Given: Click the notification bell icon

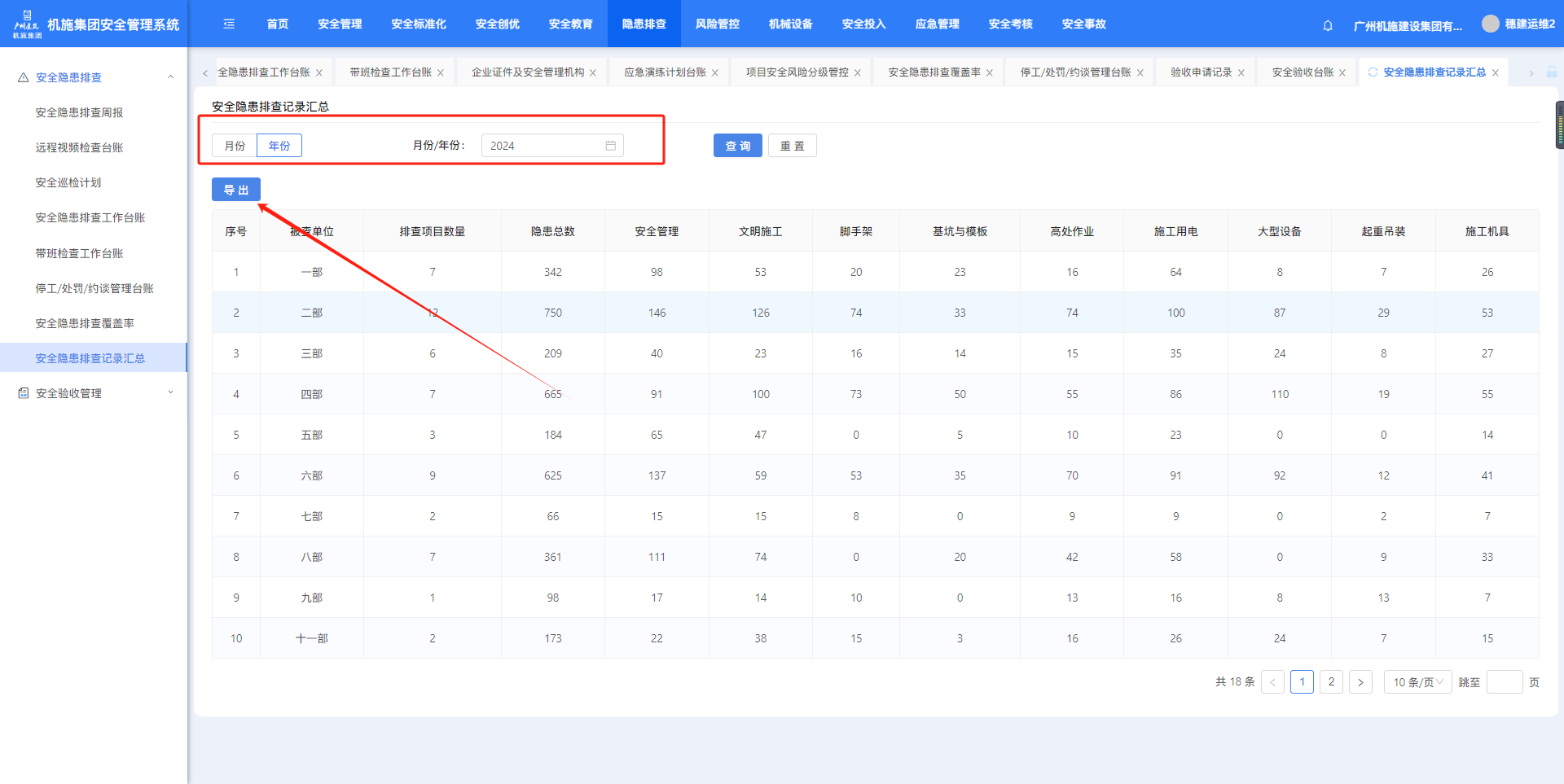Looking at the screenshot, I should (x=1328, y=25).
